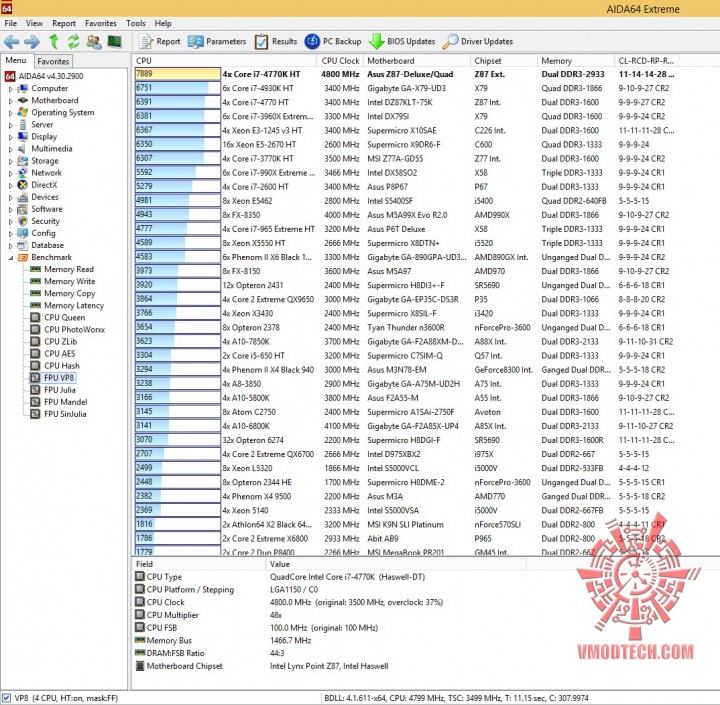Expand the Display tree node

pos(11,137)
